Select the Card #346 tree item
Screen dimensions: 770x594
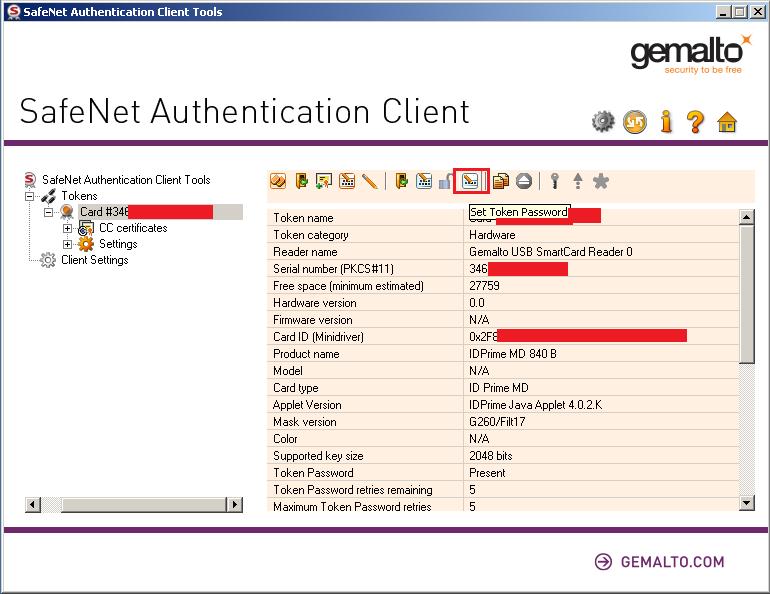[x=160, y=212]
